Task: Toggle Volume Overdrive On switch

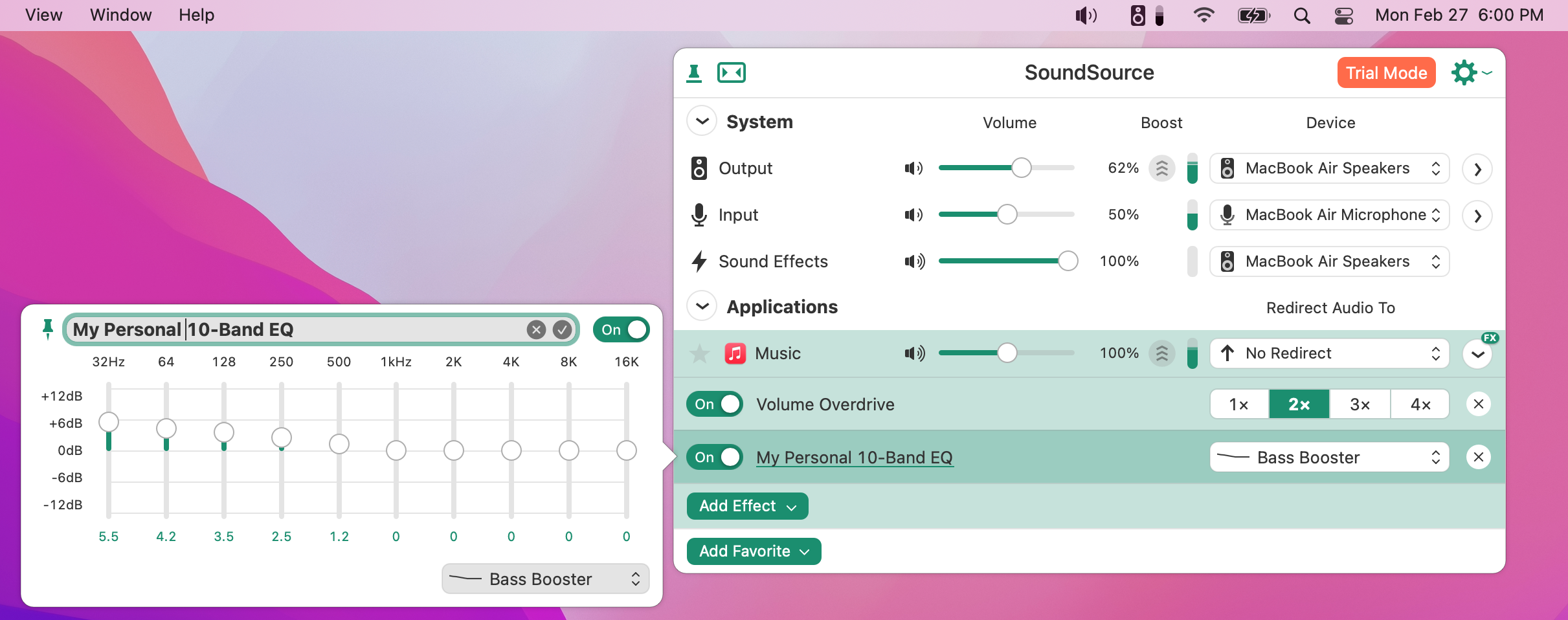Action: click(714, 404)
